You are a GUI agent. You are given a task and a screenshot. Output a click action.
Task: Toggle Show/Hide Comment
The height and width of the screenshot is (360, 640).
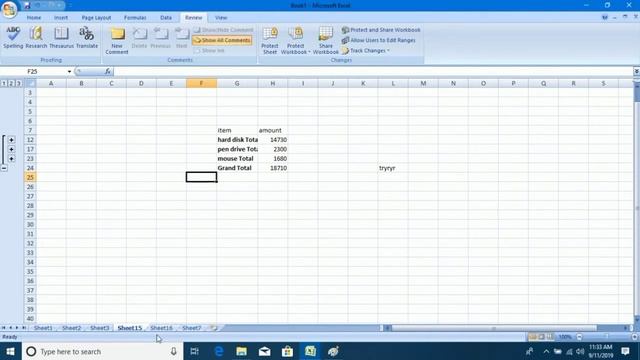click(223, 30)
